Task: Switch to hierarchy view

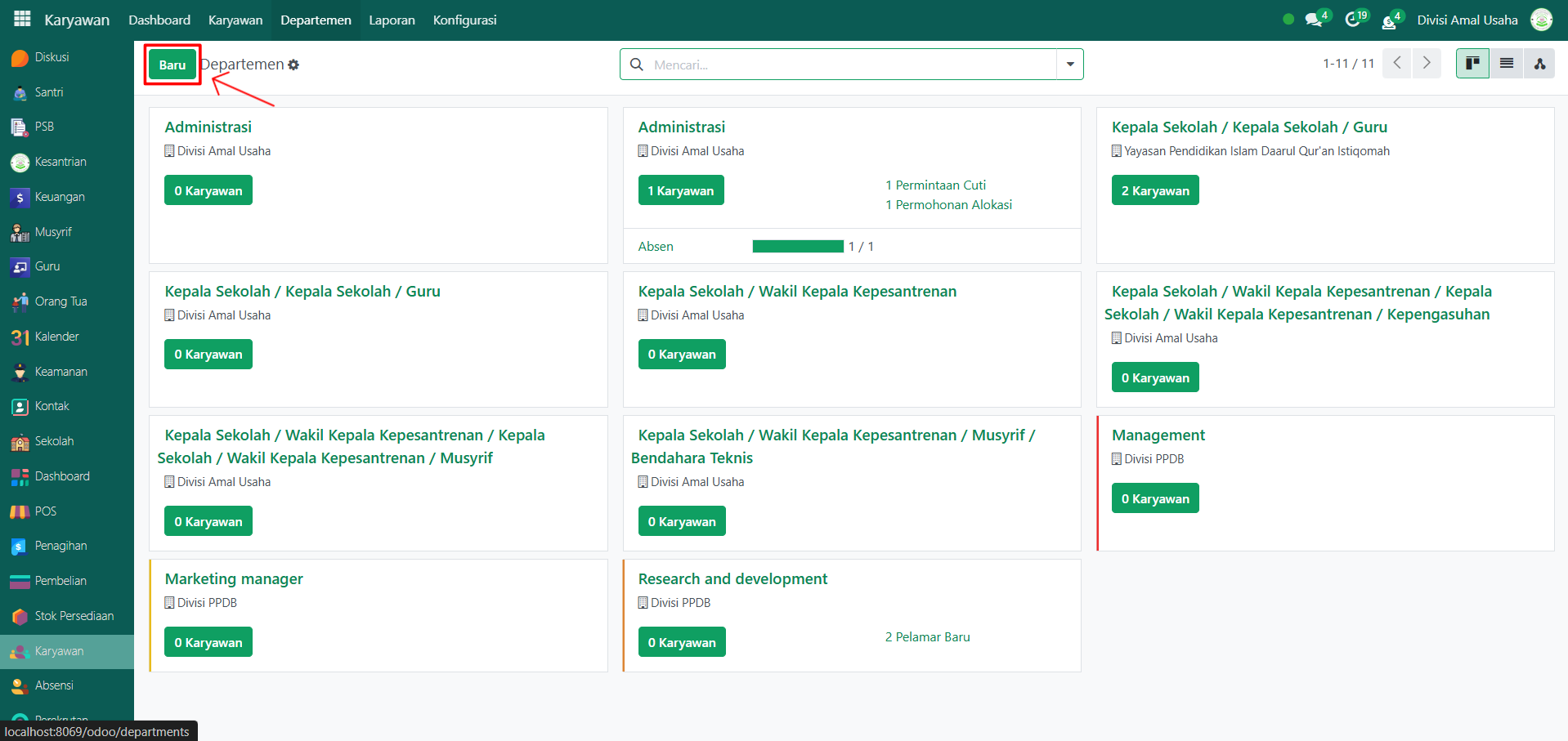Action: (1539, 64)
